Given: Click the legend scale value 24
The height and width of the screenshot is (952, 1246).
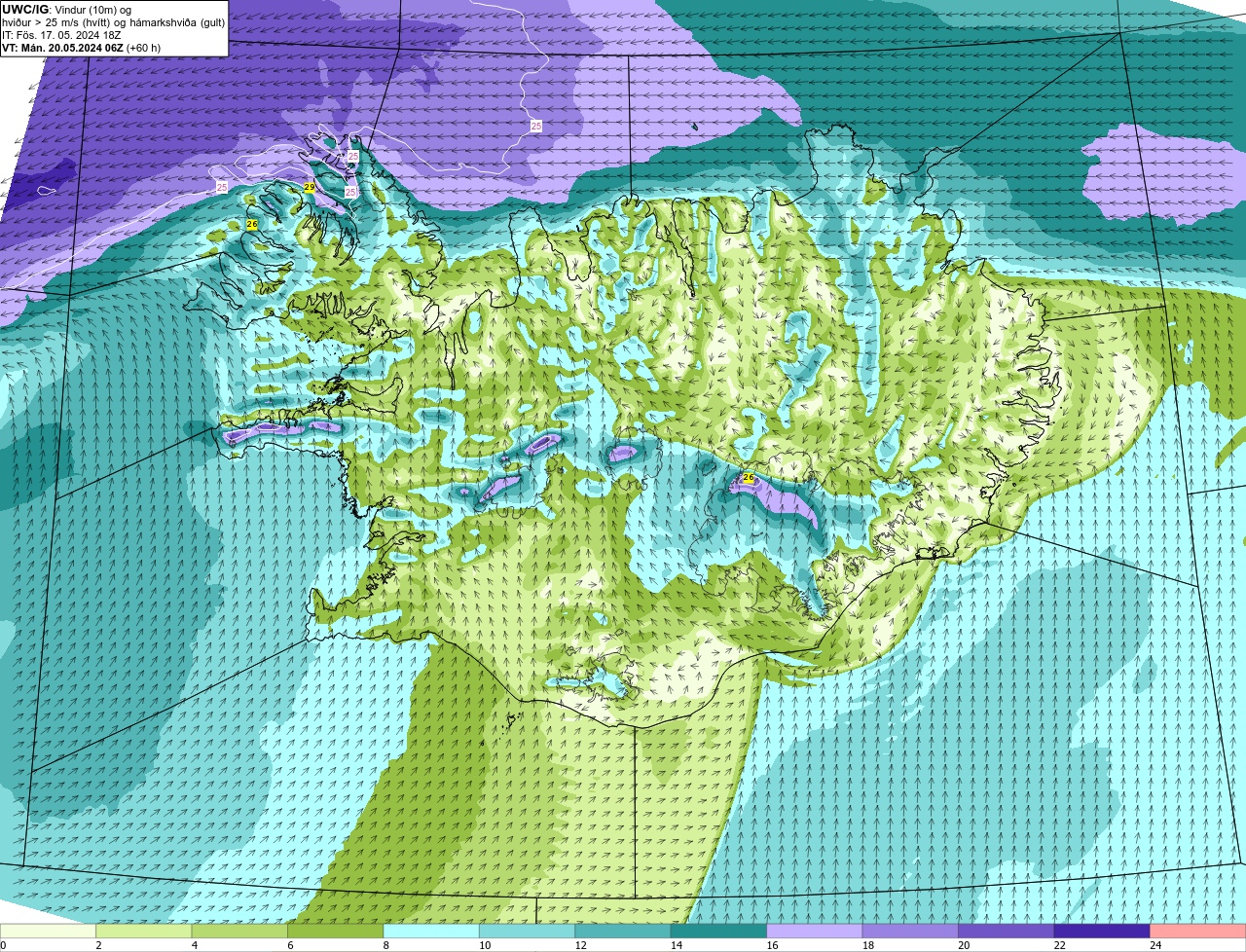Looking at the screenshot, I should pos(1154,944).
